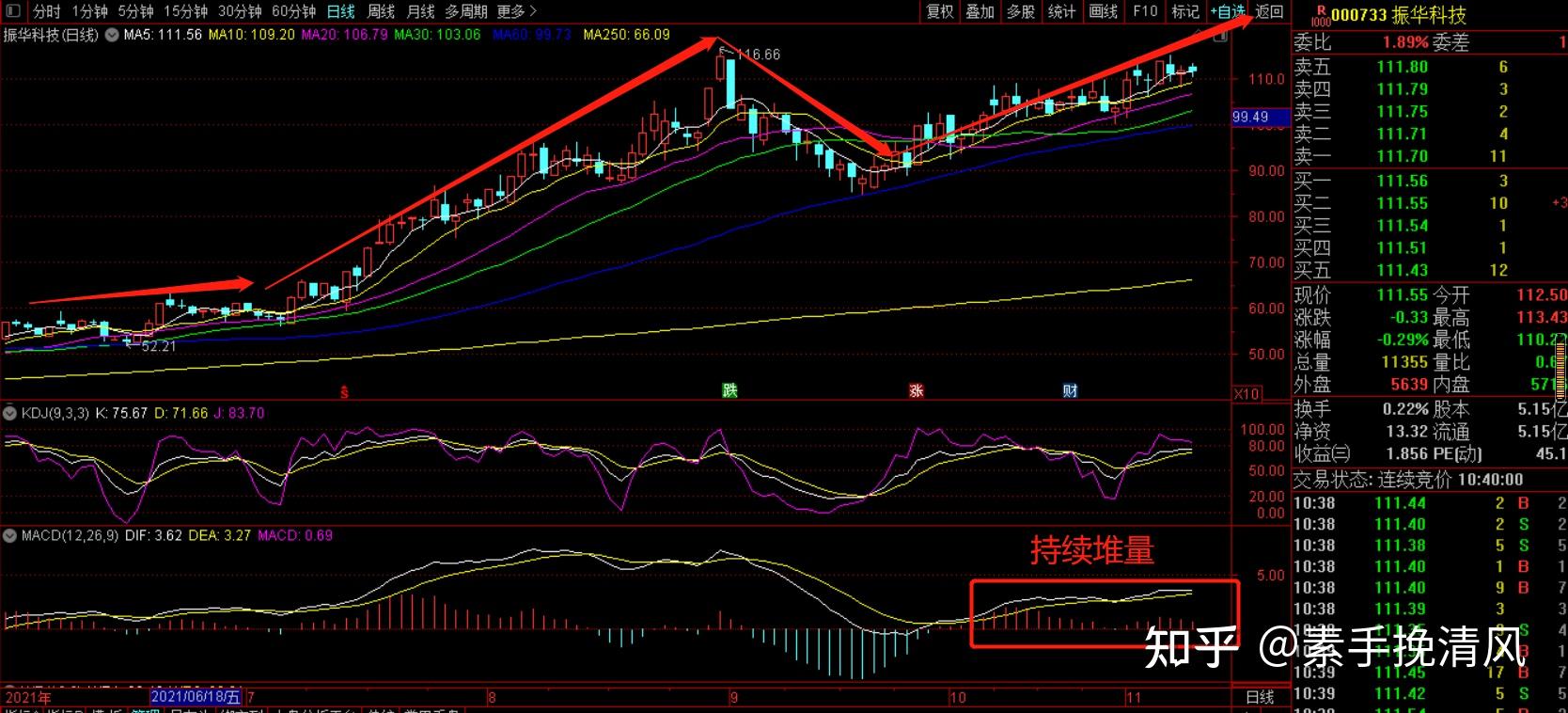This screenshot has height=713, width=1568.
Task: Click the 卖五 111.80 order row
Action: [1430, 67]
